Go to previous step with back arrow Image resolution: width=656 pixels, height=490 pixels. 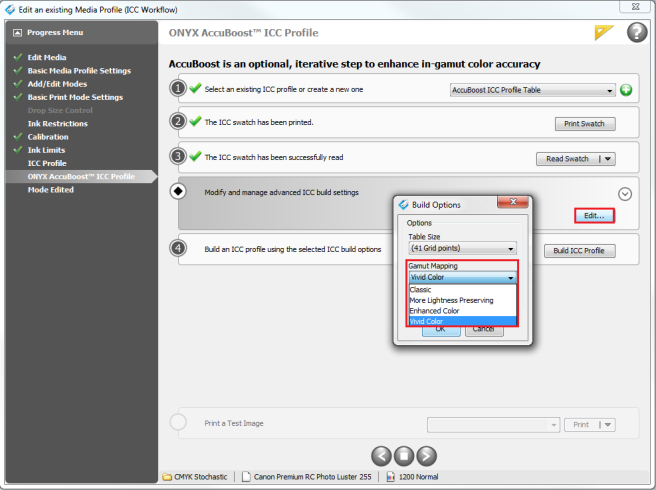click(x=381, y=456)
